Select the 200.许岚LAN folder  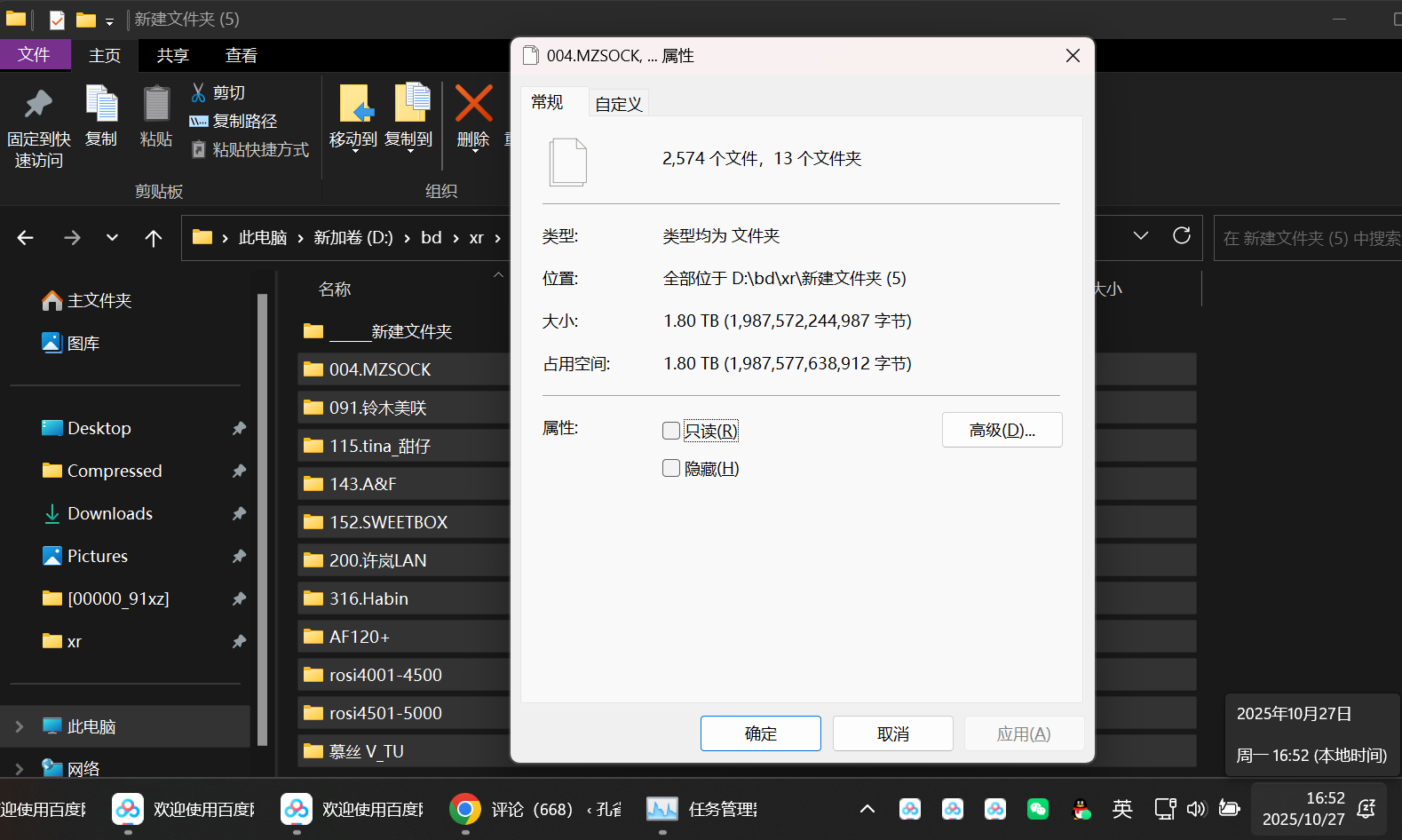pyautogui.click(x=378, y=560)
